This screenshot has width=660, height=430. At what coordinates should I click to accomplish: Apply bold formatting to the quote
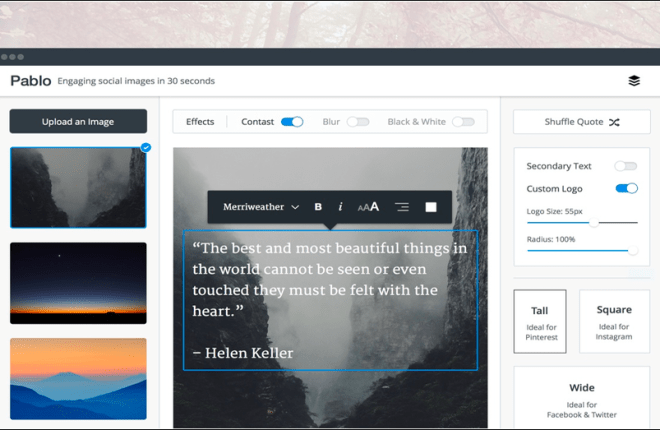pyautogui.click(x=318, y=207)
